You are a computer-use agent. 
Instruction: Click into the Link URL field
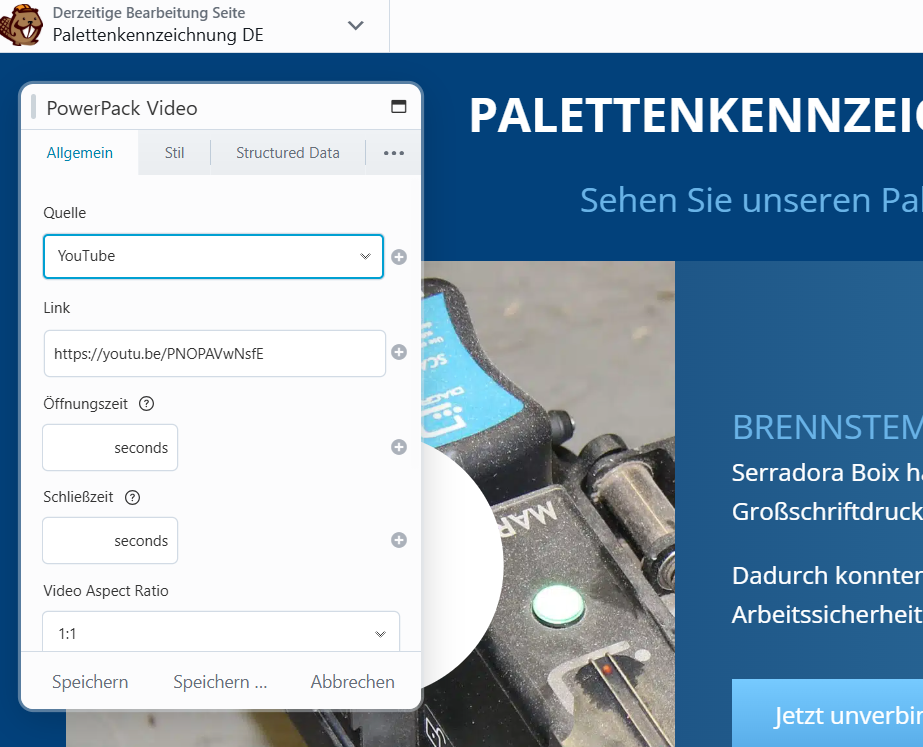pyautogui.click(x=214, y=353)
